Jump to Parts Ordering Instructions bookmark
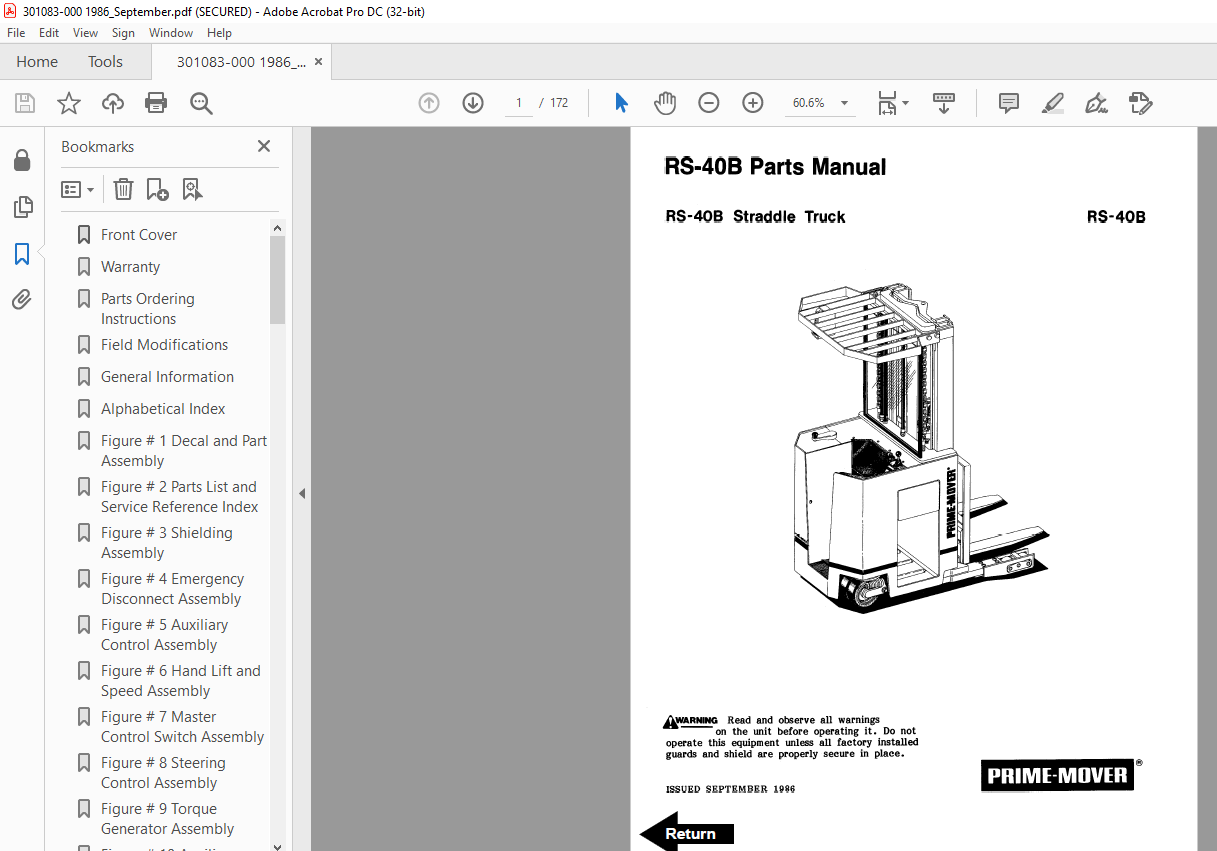The width and height of the screenshot is (1217, 851). point(148,309)
